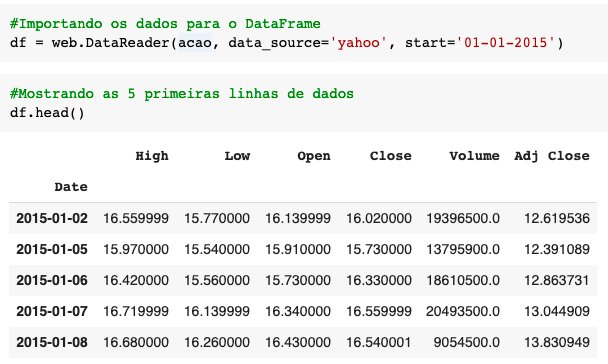608x364 pixels.
Task: Click the #Importando os dados comment
Action: point(165,24)
